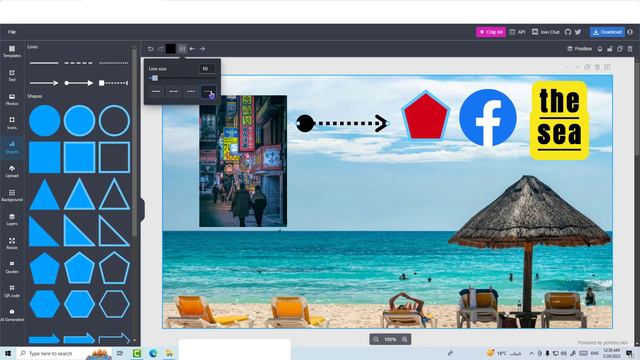Image resolution: width=640 pixels, height=360 pixels.
Task: Open the Quotes side panel
Action: [x=12, y=267]
